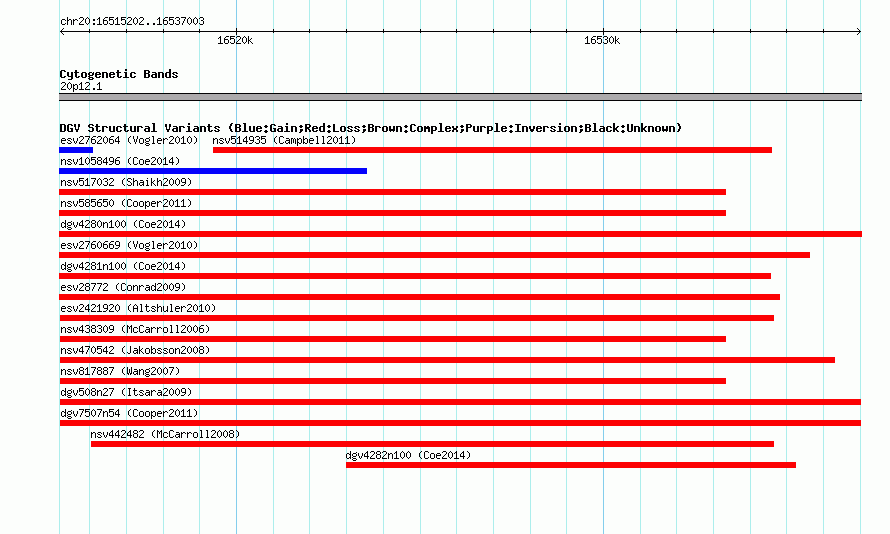Open the dgv4280n100 (Coe2014) label
This screenshot has height=534, width=890.
tap(123, 224)
